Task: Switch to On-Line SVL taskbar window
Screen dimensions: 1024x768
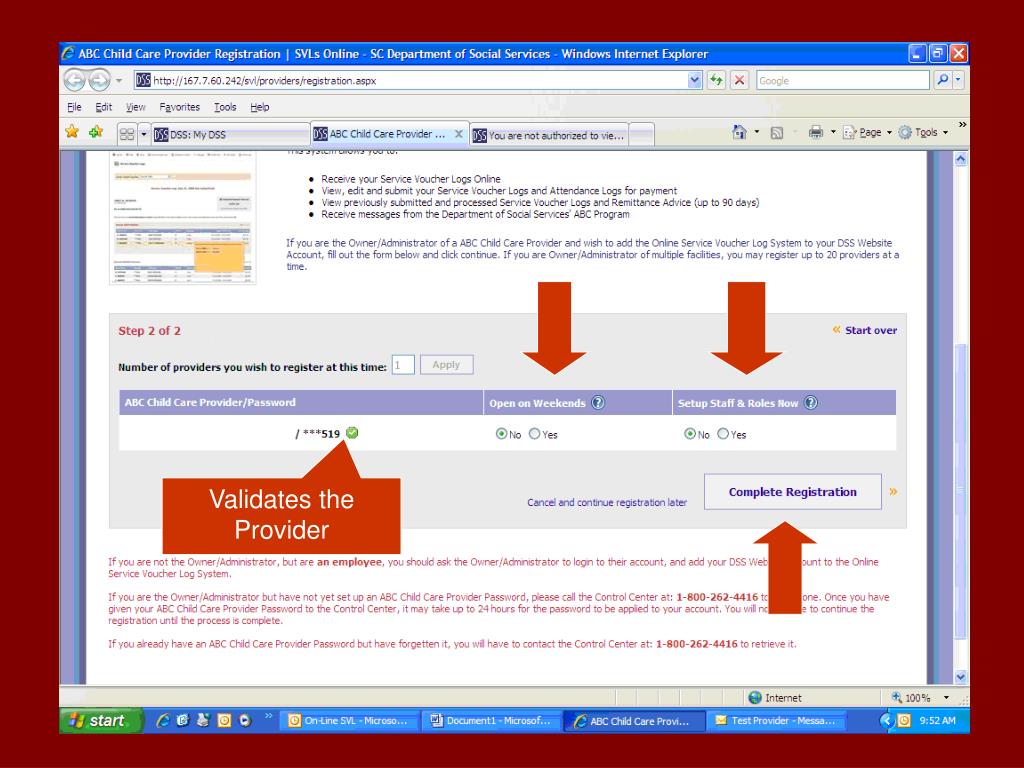Action: (349, 721)
